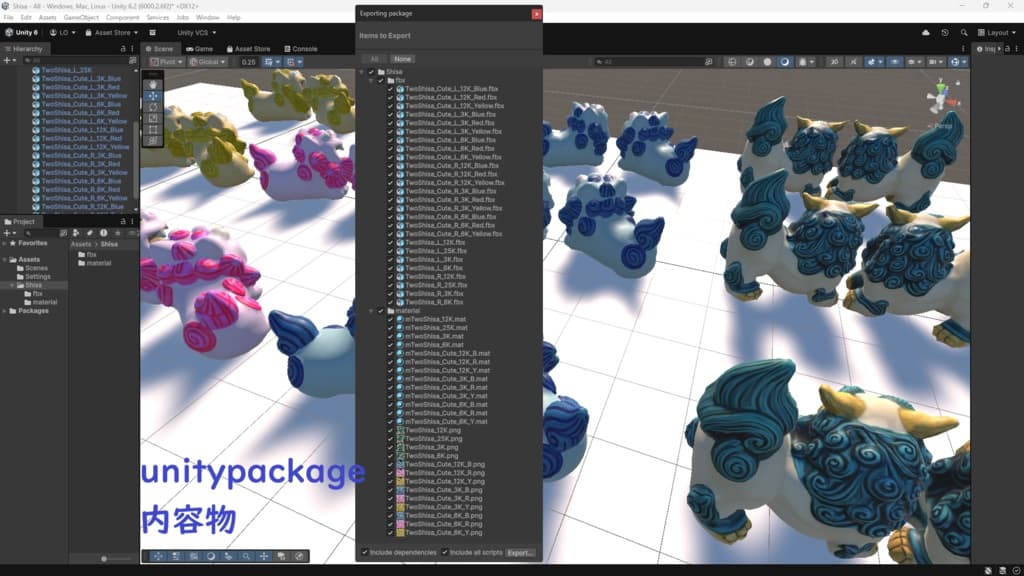Select the Rotate tool in scene toolbar
The width and height of the screenshot is (1024, 576).
153,107
